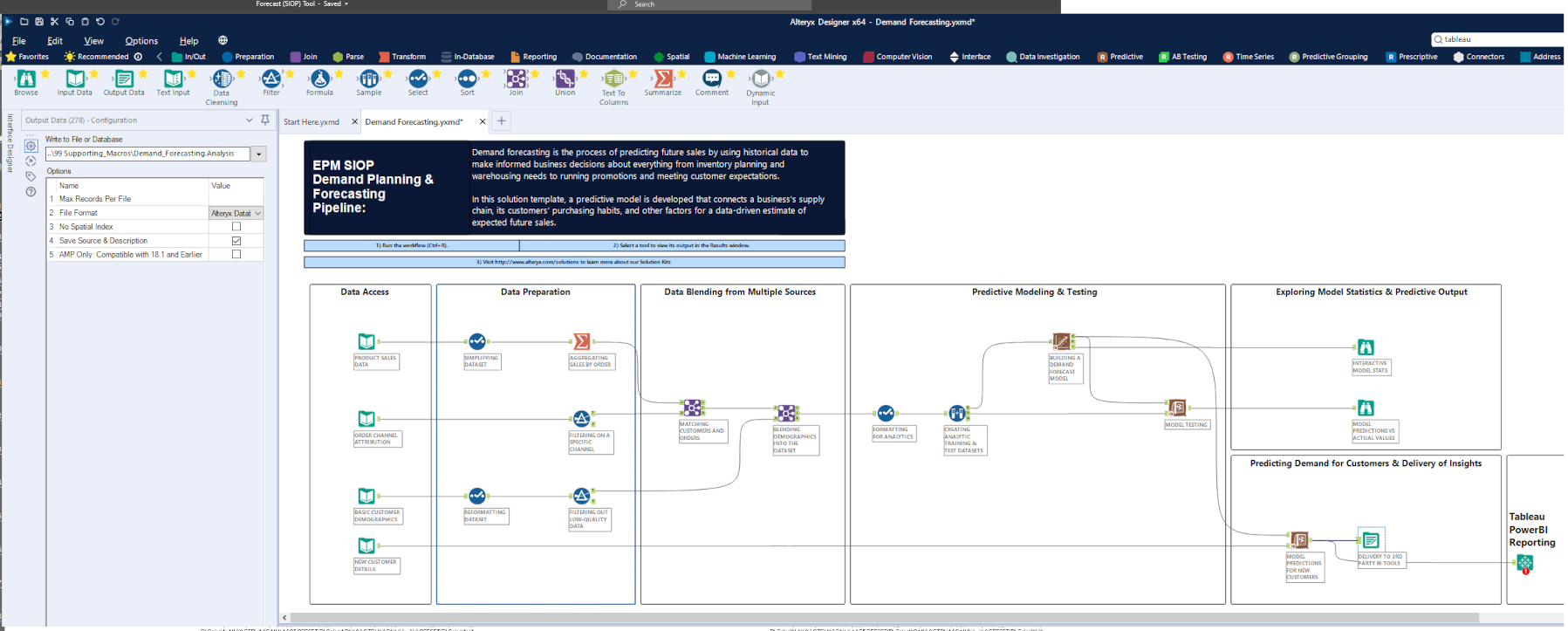1568x631 pixels.
Task: Select the Text To Columns tool
Action: click(614, 87)
